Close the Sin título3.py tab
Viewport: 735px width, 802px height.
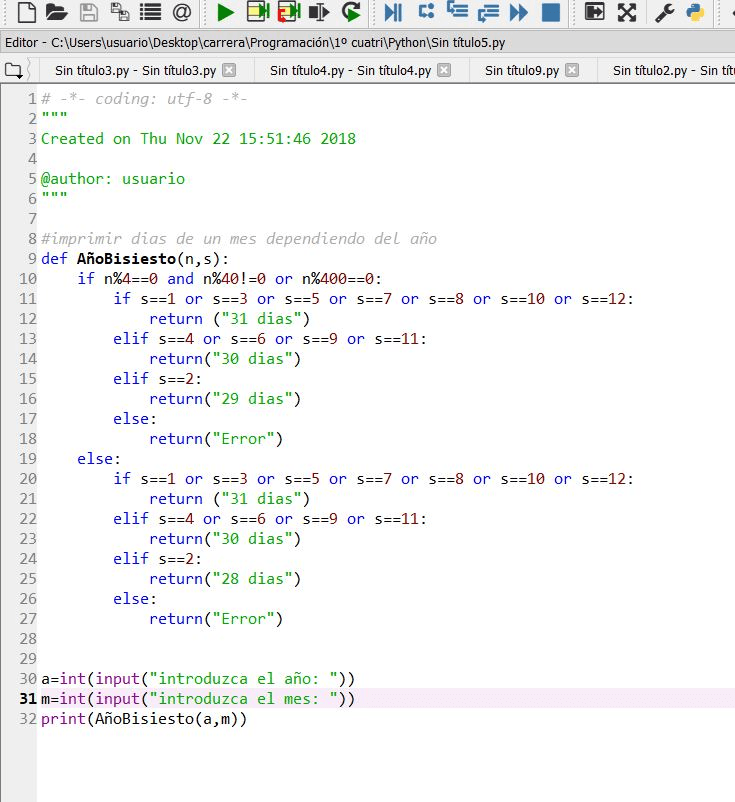coord(228,70)
